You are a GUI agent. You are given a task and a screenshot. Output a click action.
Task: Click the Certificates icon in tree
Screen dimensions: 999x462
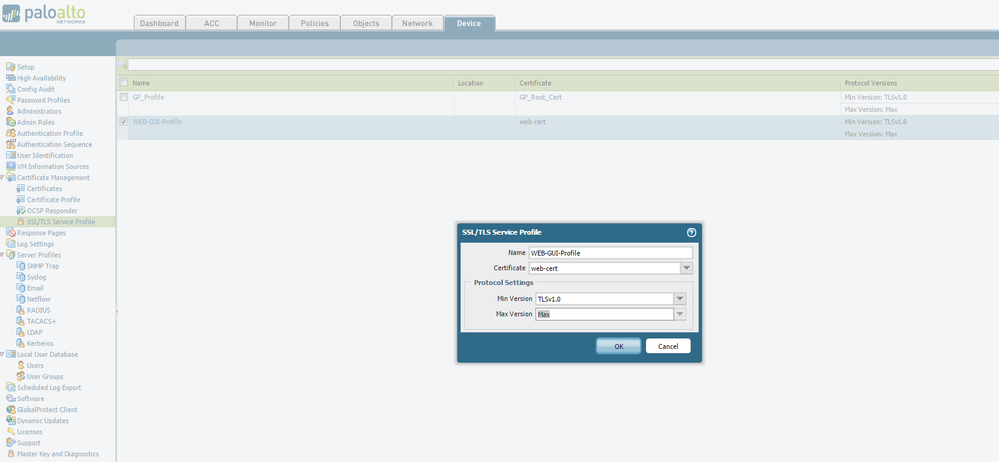(x=21, y=189)
